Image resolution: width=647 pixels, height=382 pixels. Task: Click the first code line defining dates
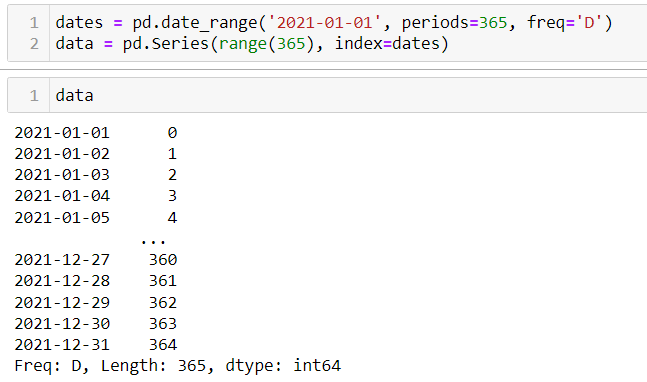pyautogui.click(x=334, y=22)
